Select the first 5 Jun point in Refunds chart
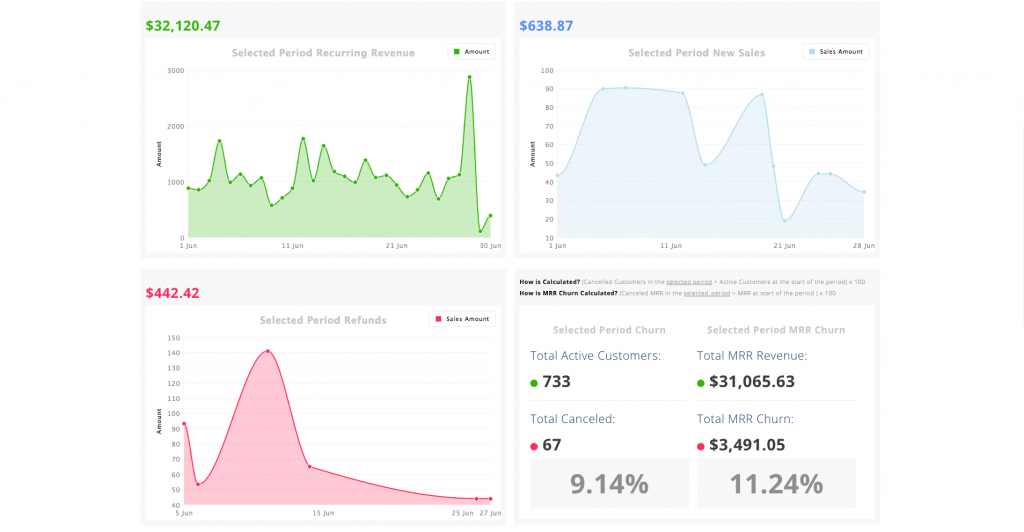 tap(184, 424)
